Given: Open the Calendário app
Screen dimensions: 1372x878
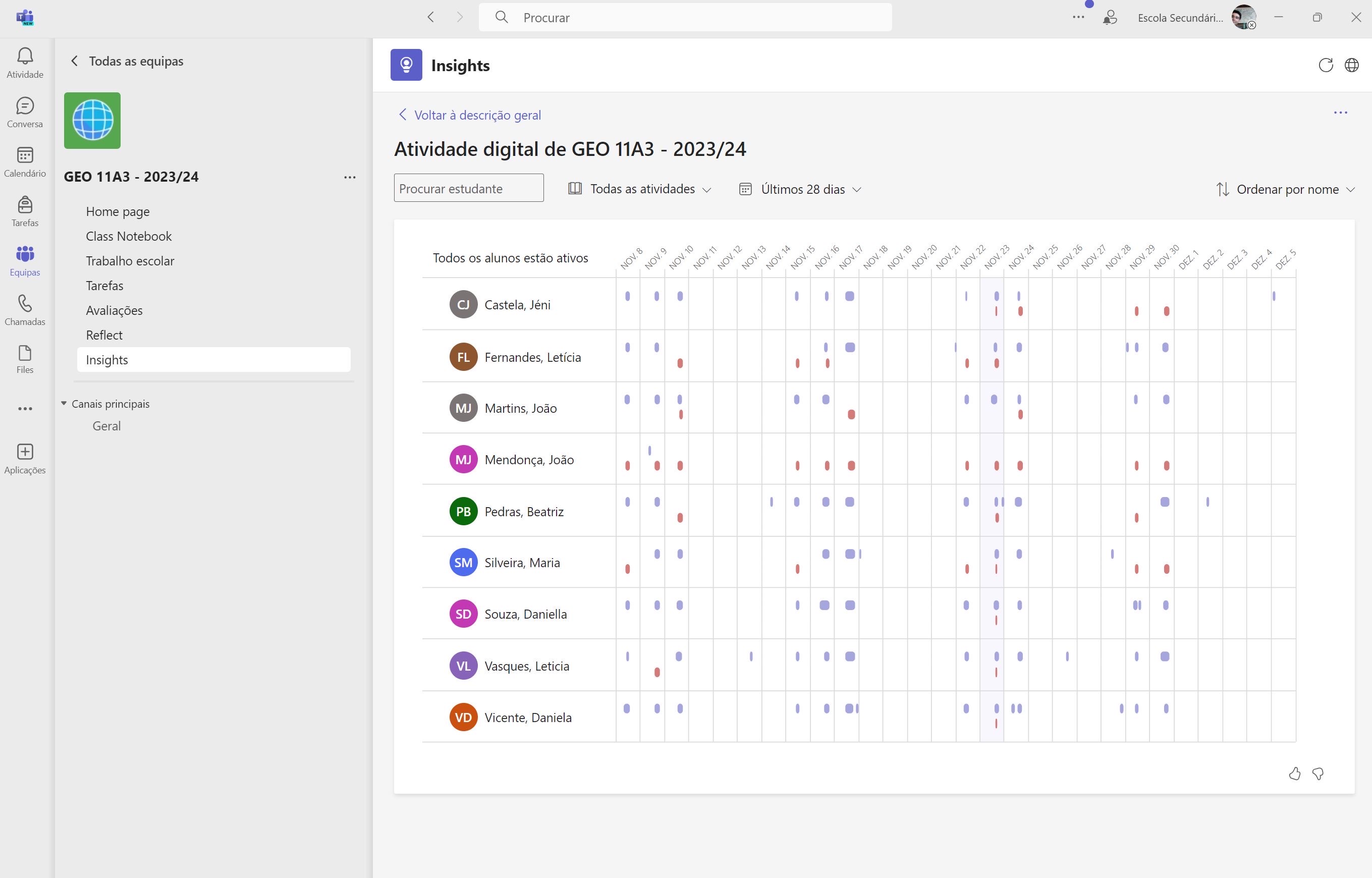Looking at the screenshot, I should point(25,162).
